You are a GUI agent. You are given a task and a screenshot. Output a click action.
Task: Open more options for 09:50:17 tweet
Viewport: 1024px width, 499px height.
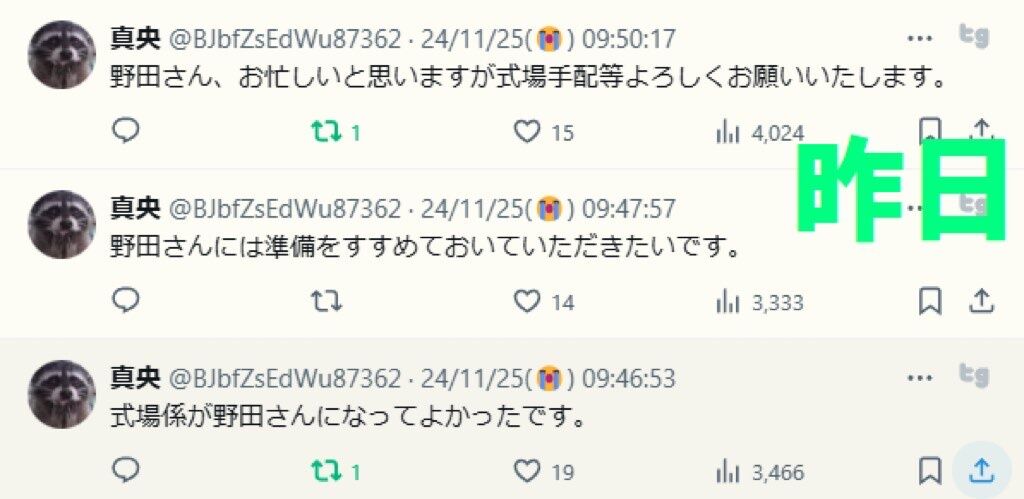[x=920, y=38]
